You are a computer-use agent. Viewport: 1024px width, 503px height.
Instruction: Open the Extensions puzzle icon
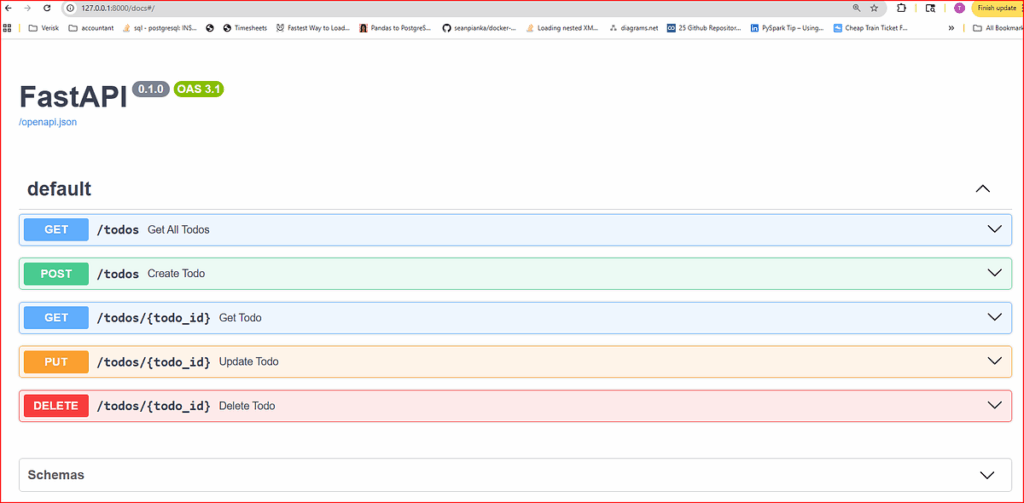coord(901,8)
